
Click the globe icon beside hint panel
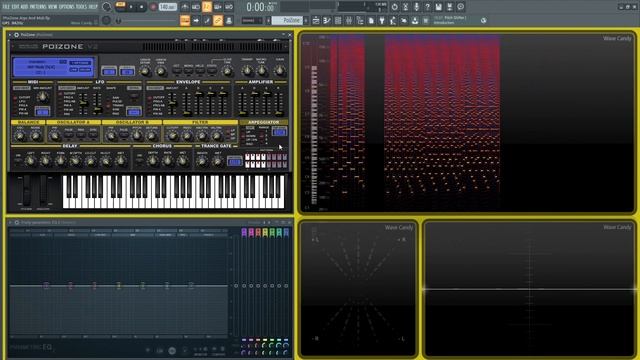[x=484, y=20]
